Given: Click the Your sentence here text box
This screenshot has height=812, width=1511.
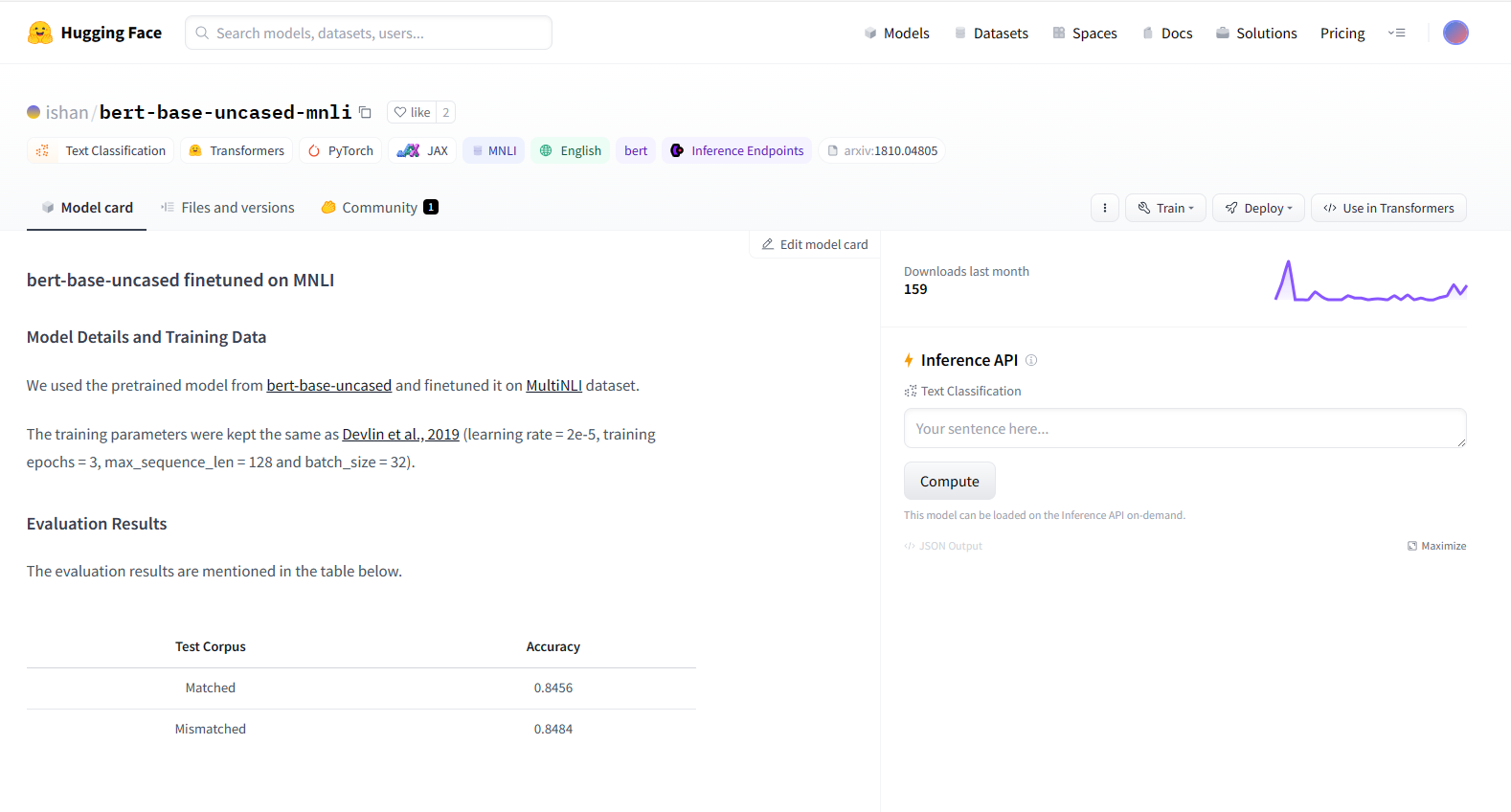Looking at the screenshot, I should [1185, 428].
